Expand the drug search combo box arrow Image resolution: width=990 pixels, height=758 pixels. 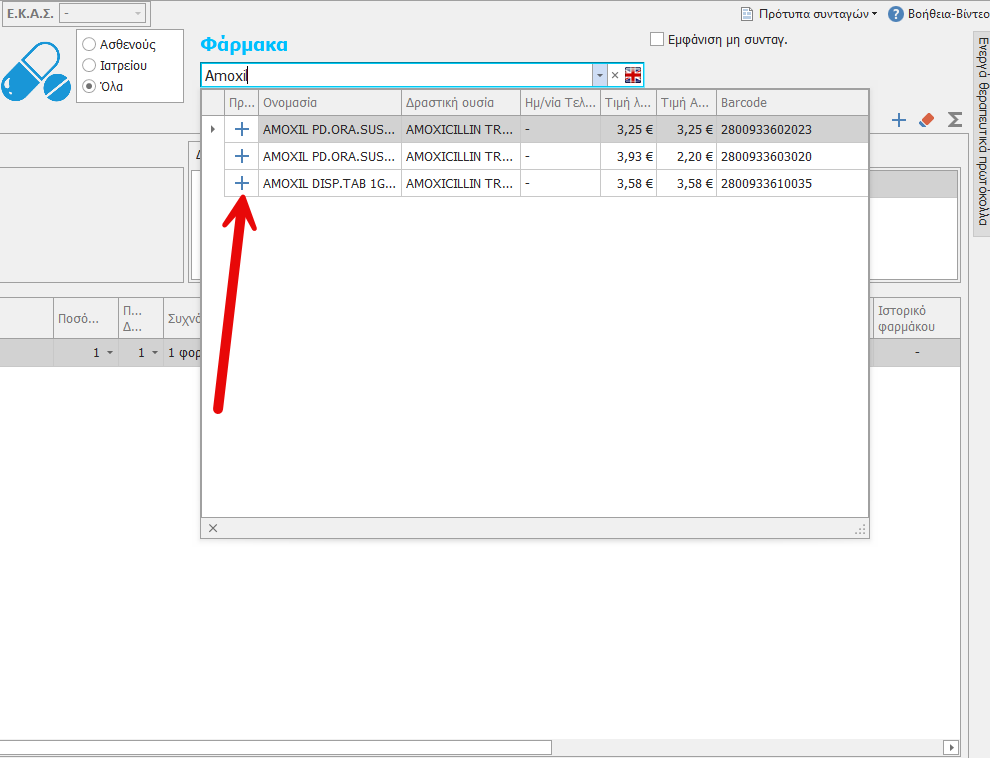click(599, 75)
